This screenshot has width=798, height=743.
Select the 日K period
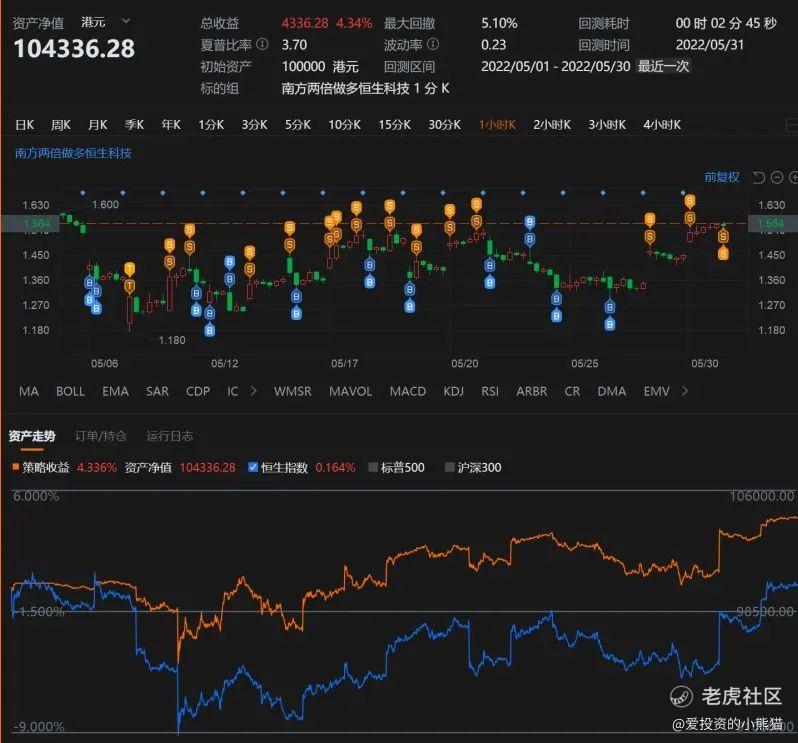pos(24,125)
